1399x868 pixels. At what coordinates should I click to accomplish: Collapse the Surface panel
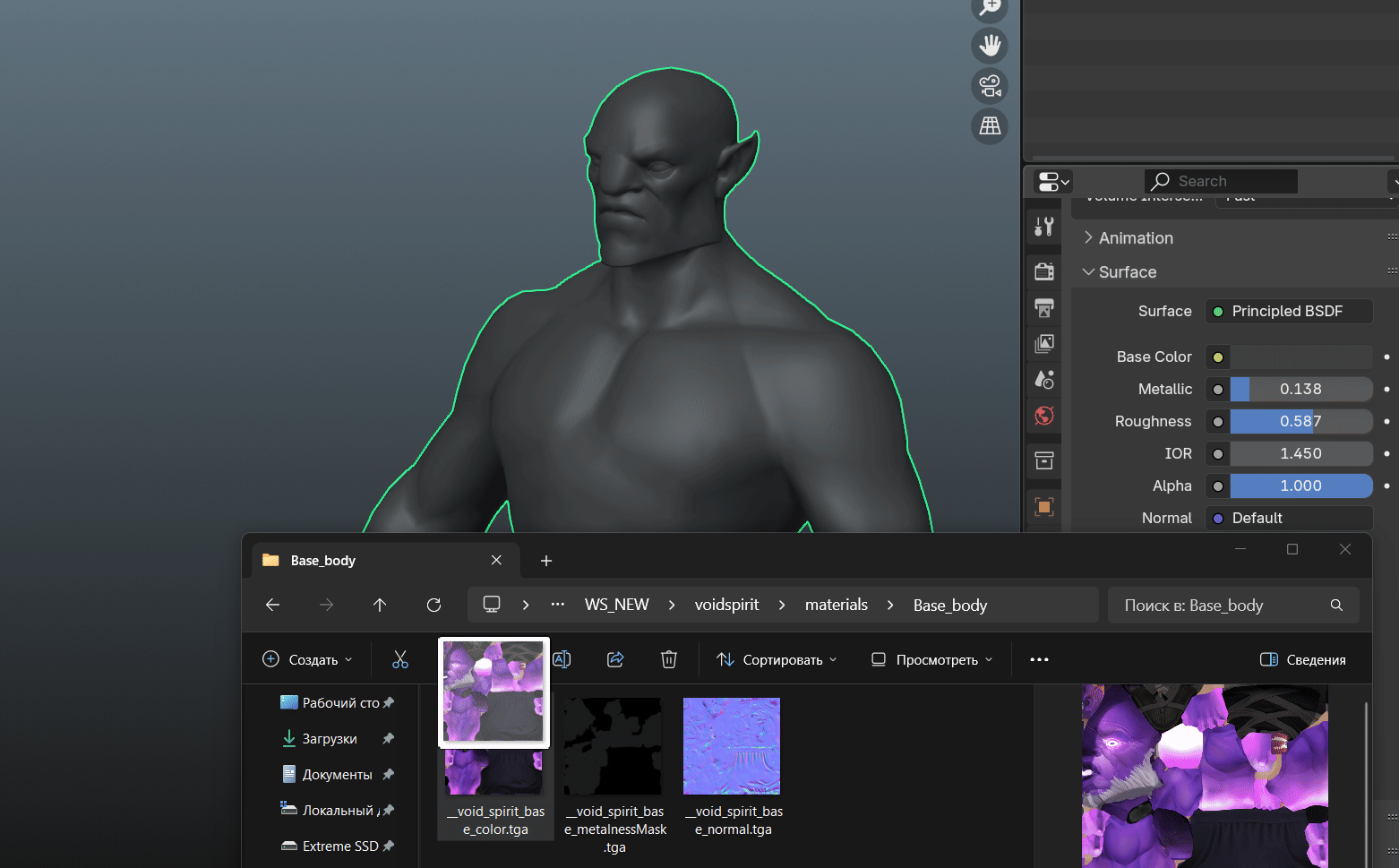1127,272
